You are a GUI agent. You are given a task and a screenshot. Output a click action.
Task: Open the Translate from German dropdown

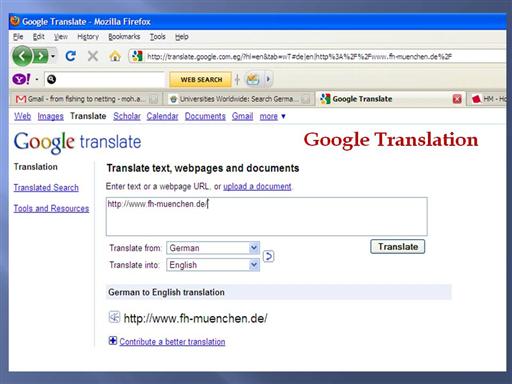pyautogui.click(x=213, y=248)
